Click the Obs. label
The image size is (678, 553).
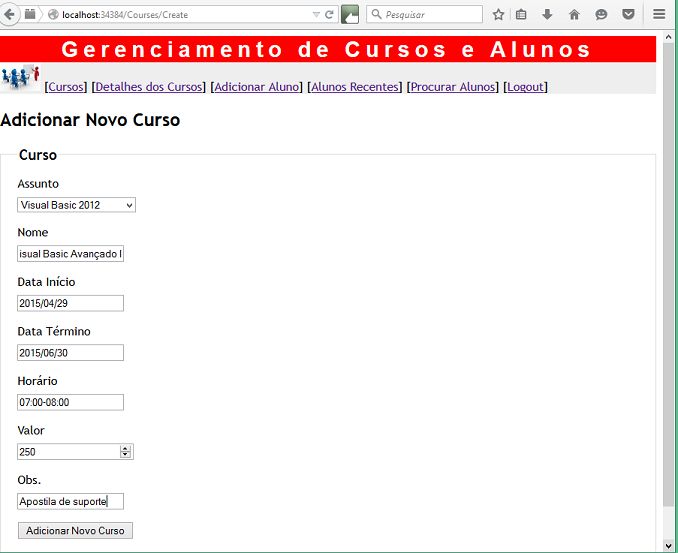click(29, 480)
